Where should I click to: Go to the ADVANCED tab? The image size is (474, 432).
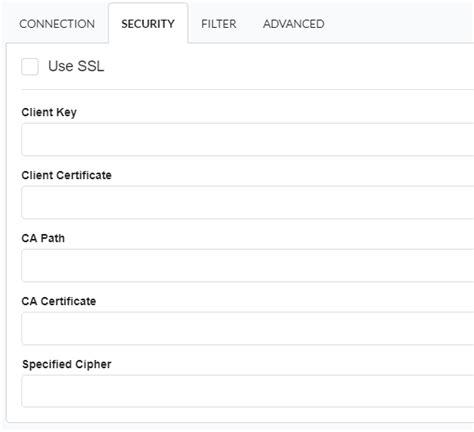294,24
